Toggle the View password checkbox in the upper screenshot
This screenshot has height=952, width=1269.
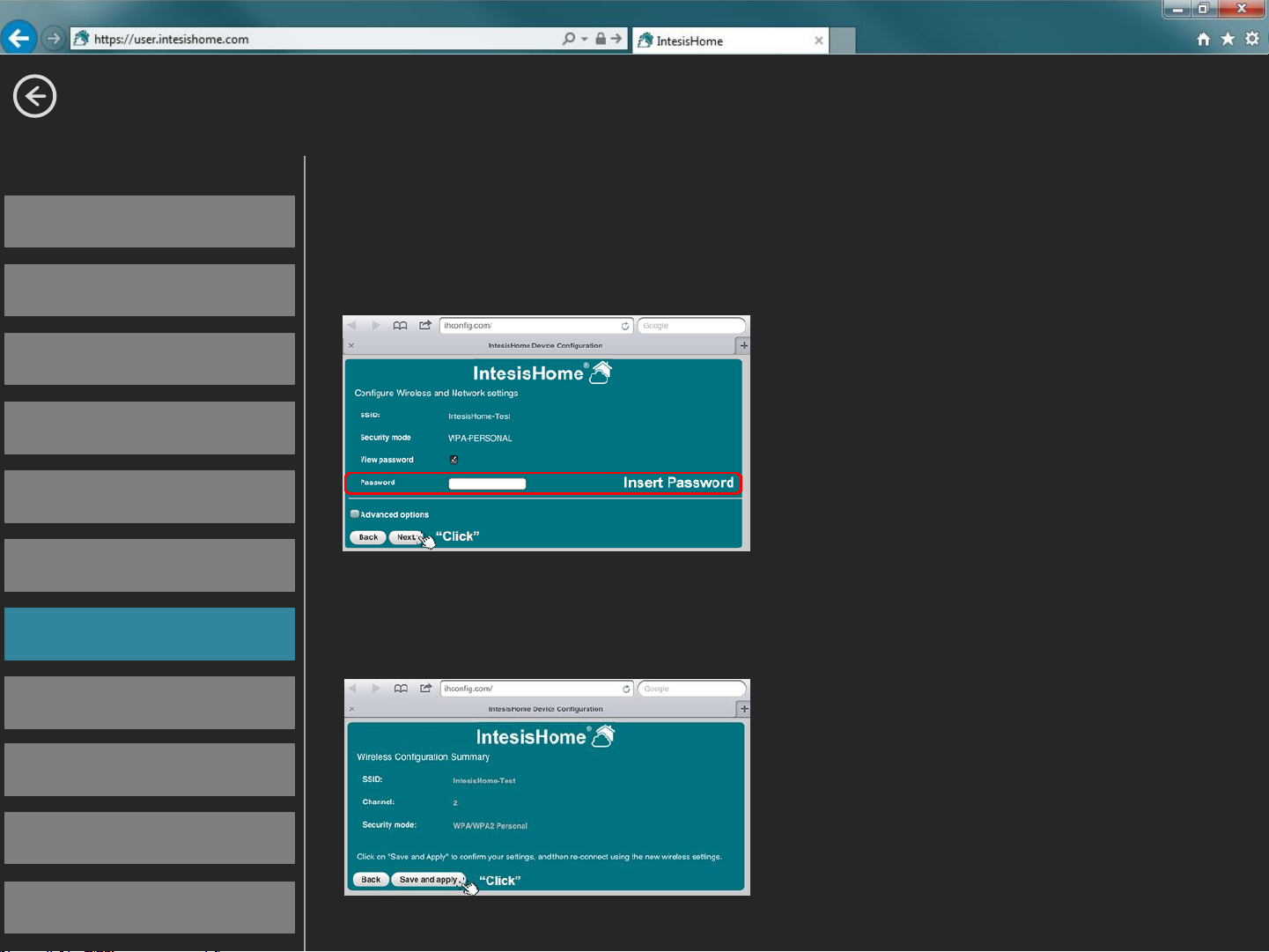click(x=454, y=460)
